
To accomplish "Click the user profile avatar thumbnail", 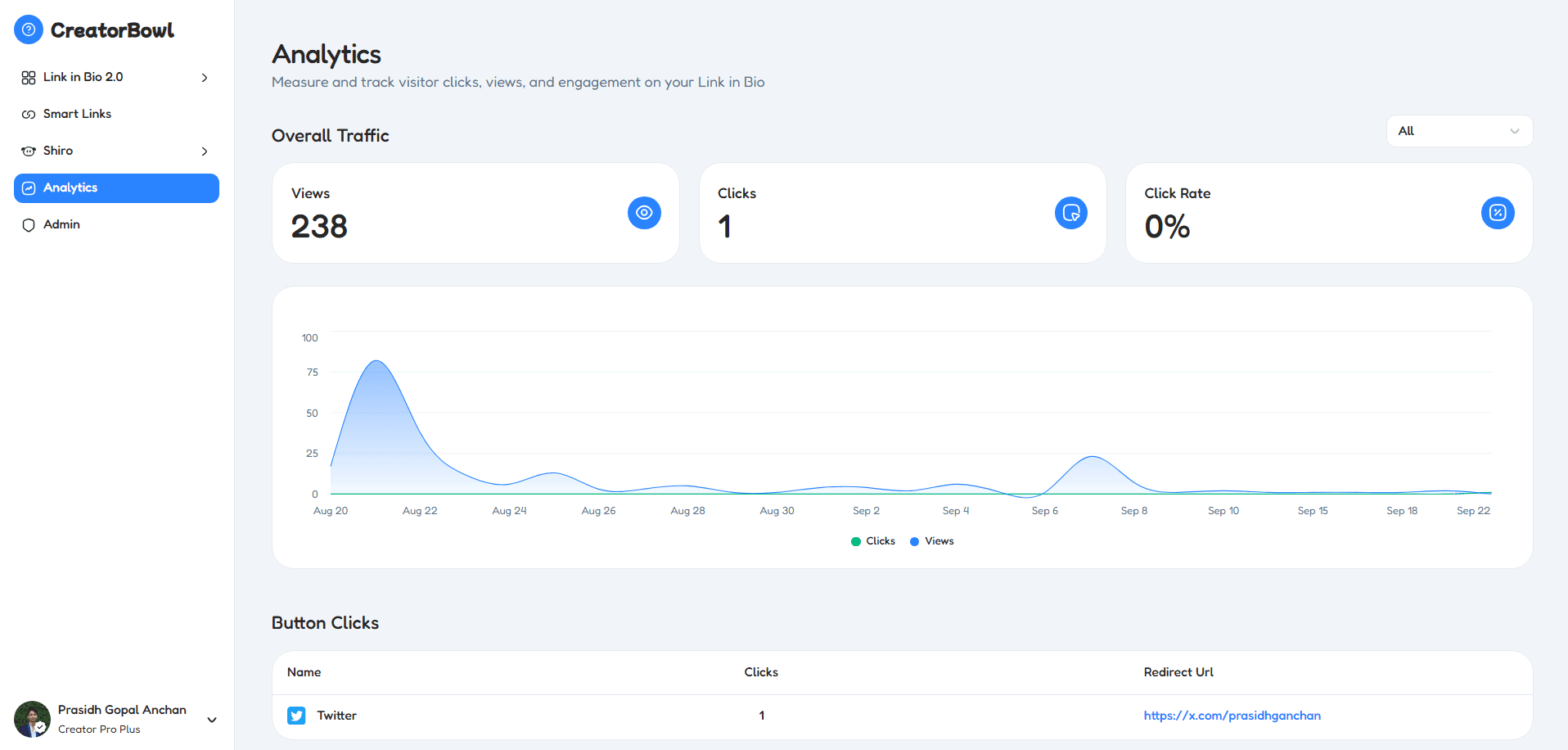I will pyautogui.click(x=31, y=720).
